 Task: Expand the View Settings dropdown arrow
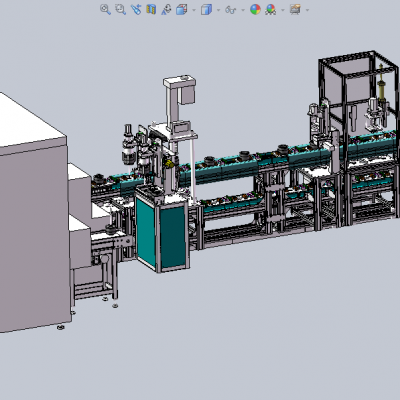pos(307,10)
